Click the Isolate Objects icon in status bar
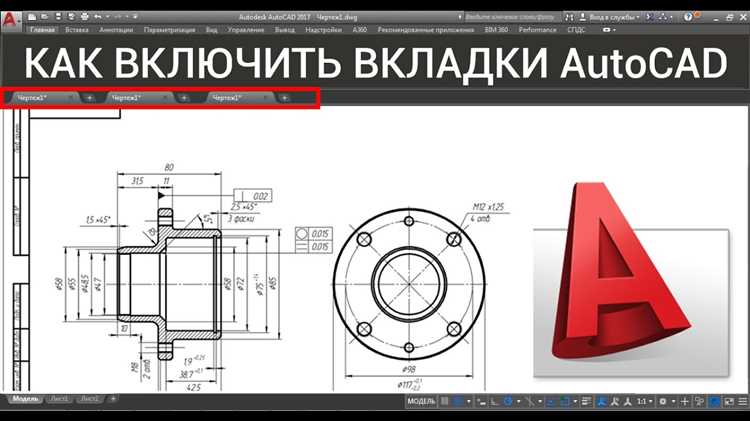This screenshot has width=750, height=421. pyautogui.click(x=699, y=401)
